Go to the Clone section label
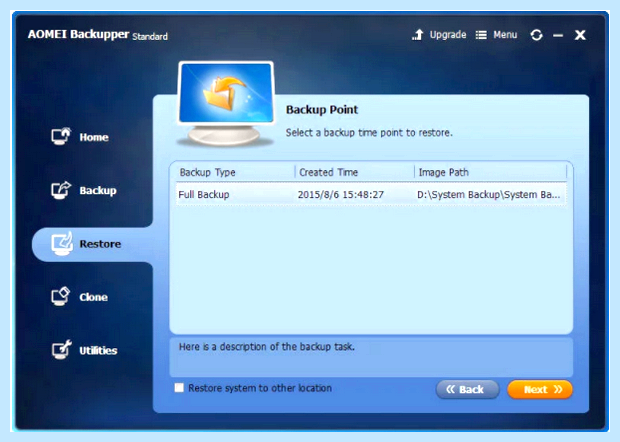Screen dimensions: 620x442 93,297
